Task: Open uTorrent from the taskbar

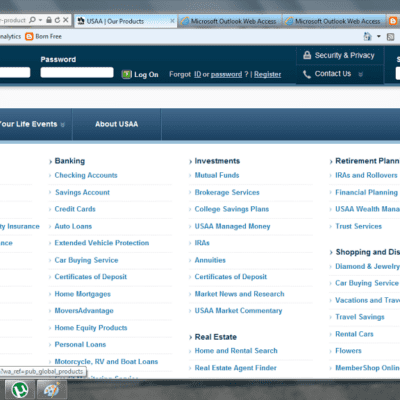Action: click(x=19, y=389)
